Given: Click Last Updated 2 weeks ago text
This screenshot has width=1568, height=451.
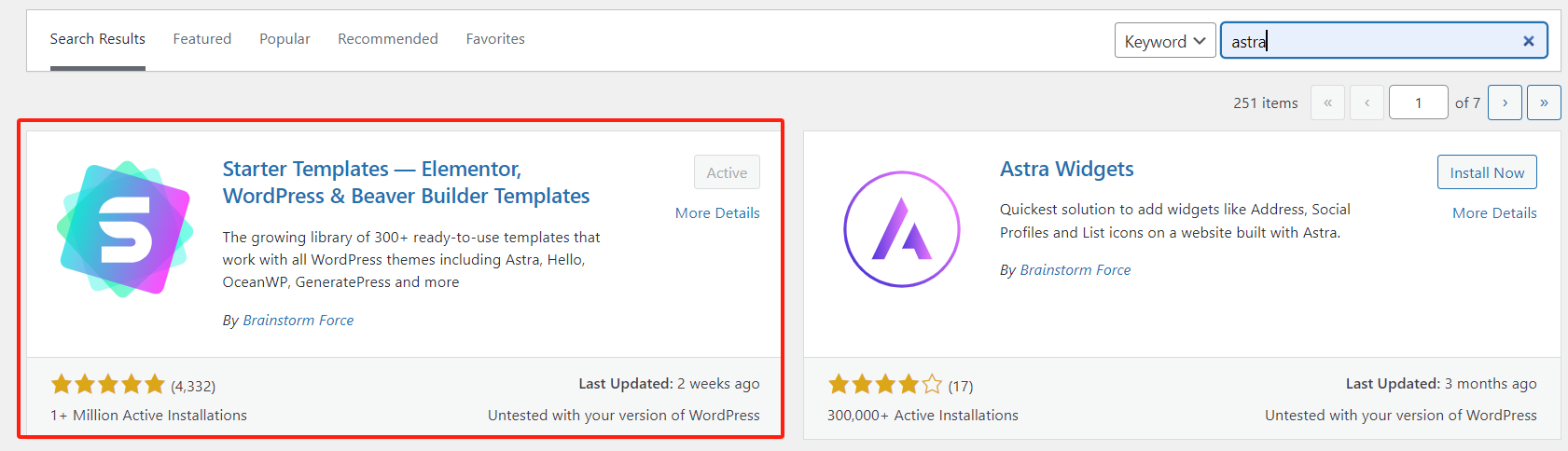Looking at the screenshot, I should click(x=669, y=384).
